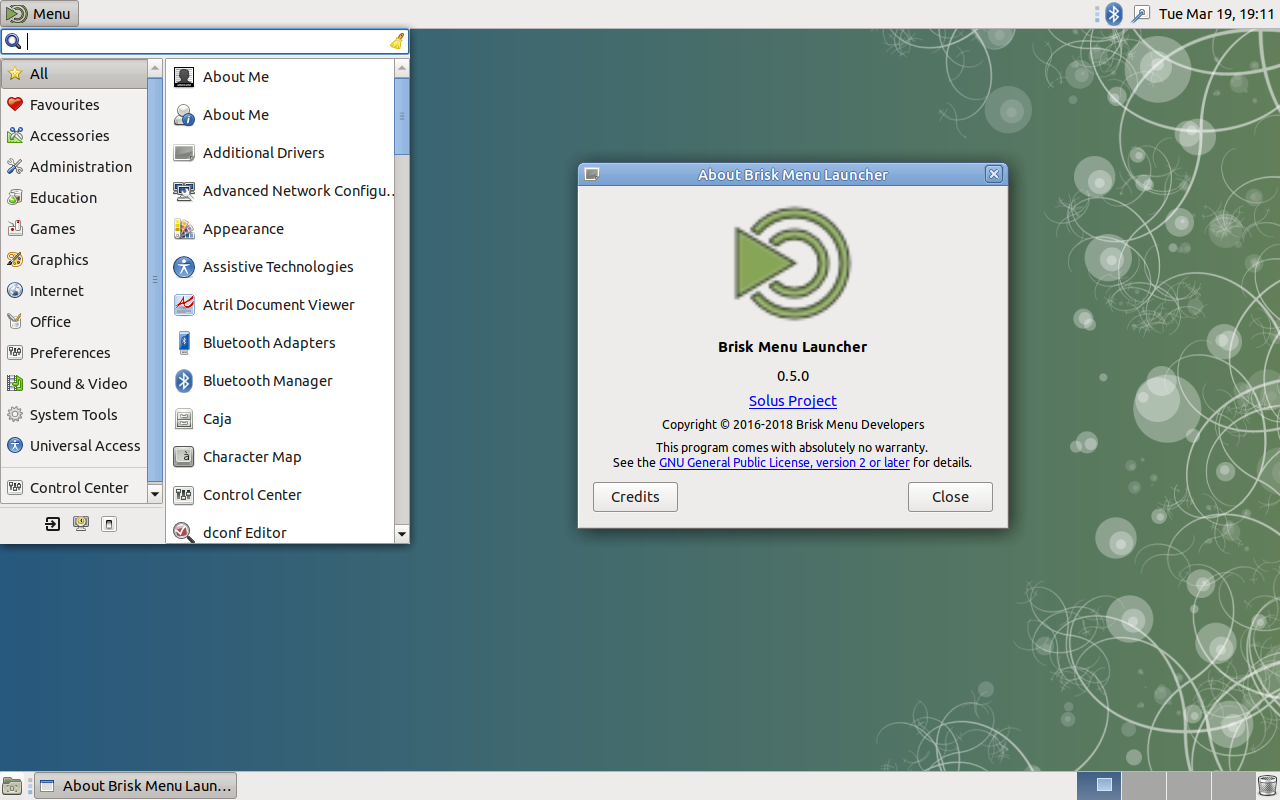Click down arrow of category list scrollbar
The height and width of the screenshot is (800, 1280).
tap(155, 494)
